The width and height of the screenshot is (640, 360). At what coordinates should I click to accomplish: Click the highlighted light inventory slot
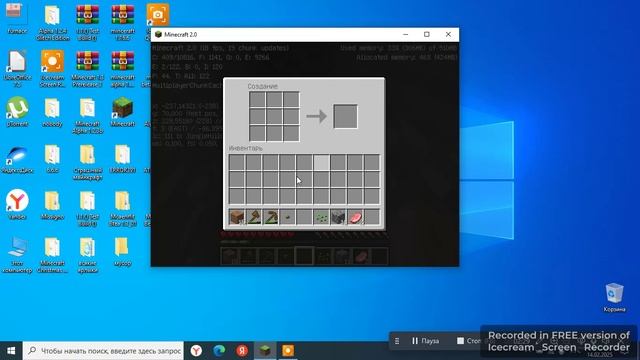[321, 162]
